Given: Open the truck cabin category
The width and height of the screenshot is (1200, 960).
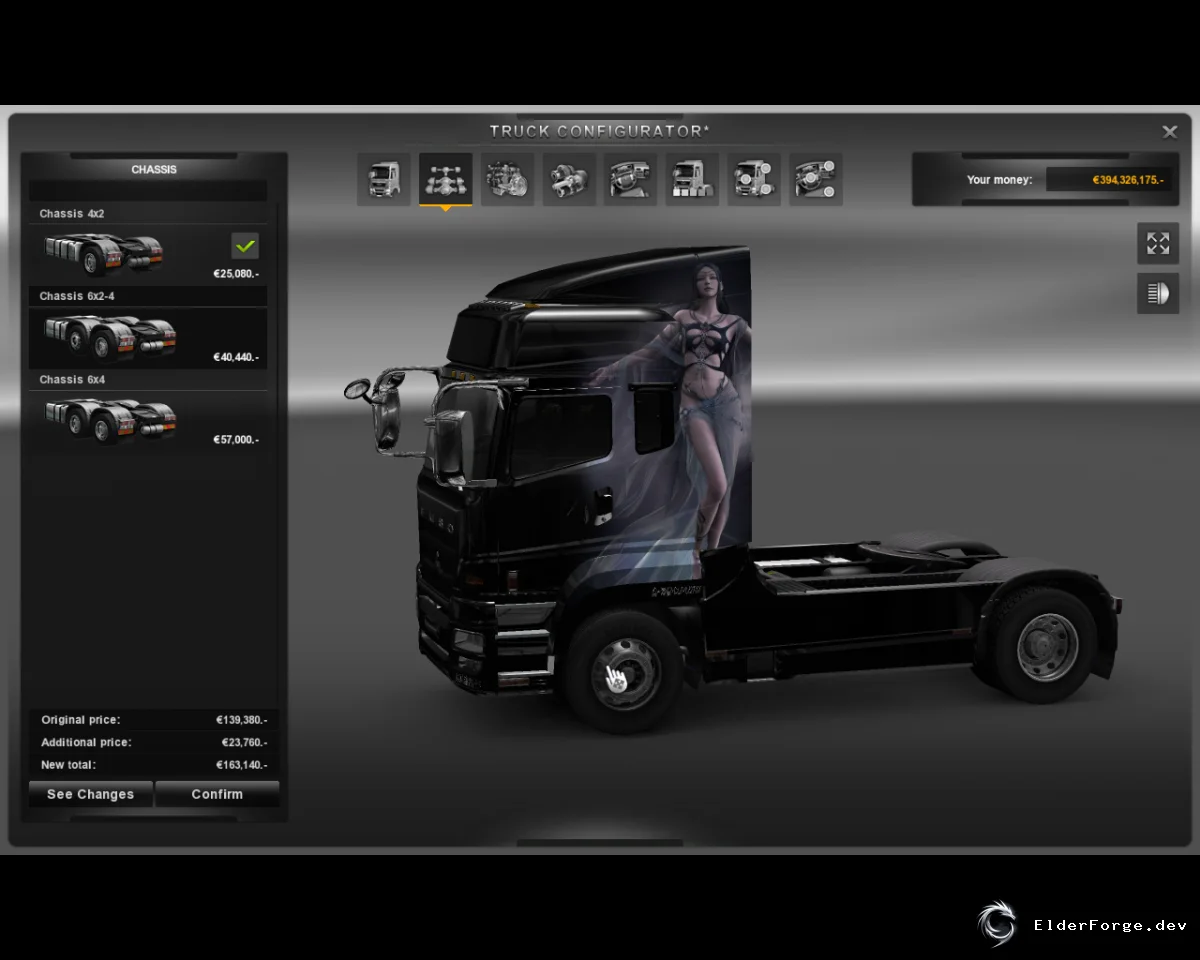Looking at the screenshot, I should [384, 180].
